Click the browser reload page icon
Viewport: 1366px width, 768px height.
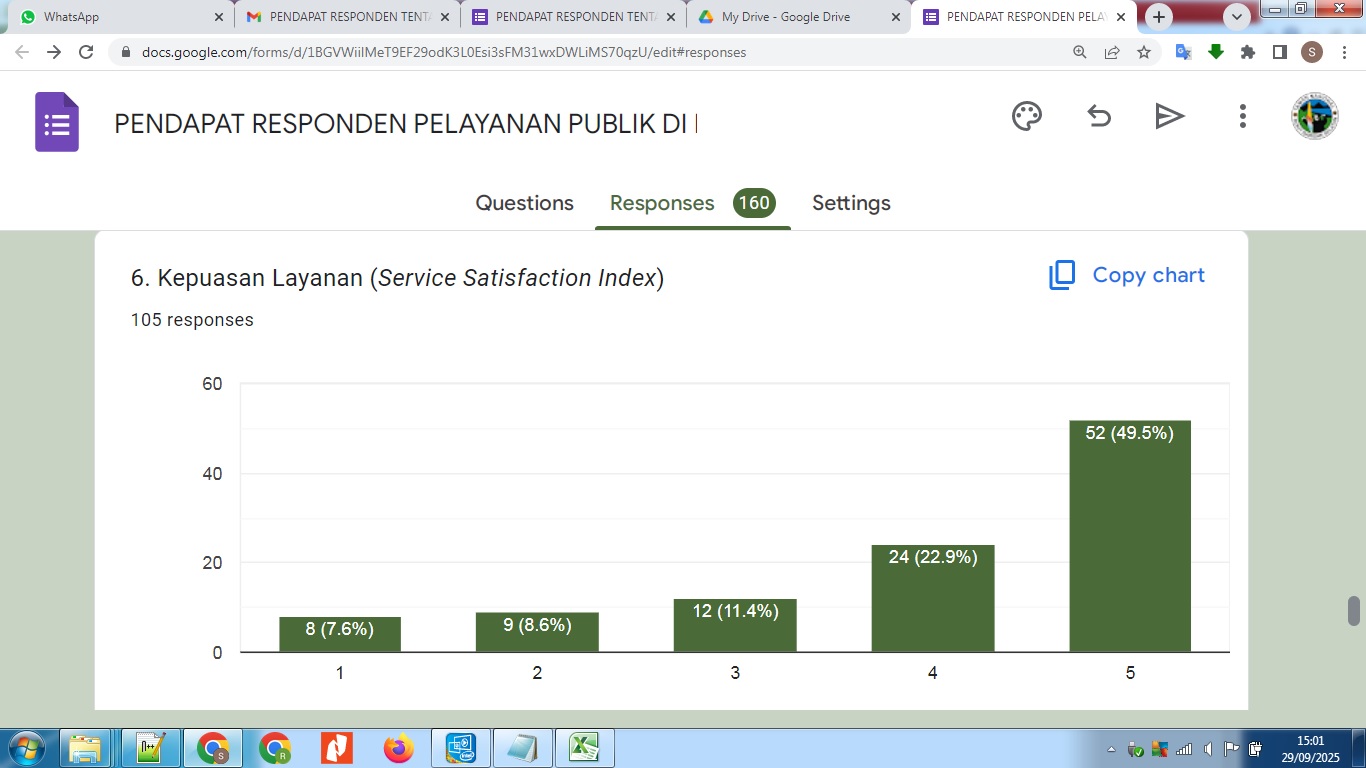pyautogui.click(x=86, y=52)
